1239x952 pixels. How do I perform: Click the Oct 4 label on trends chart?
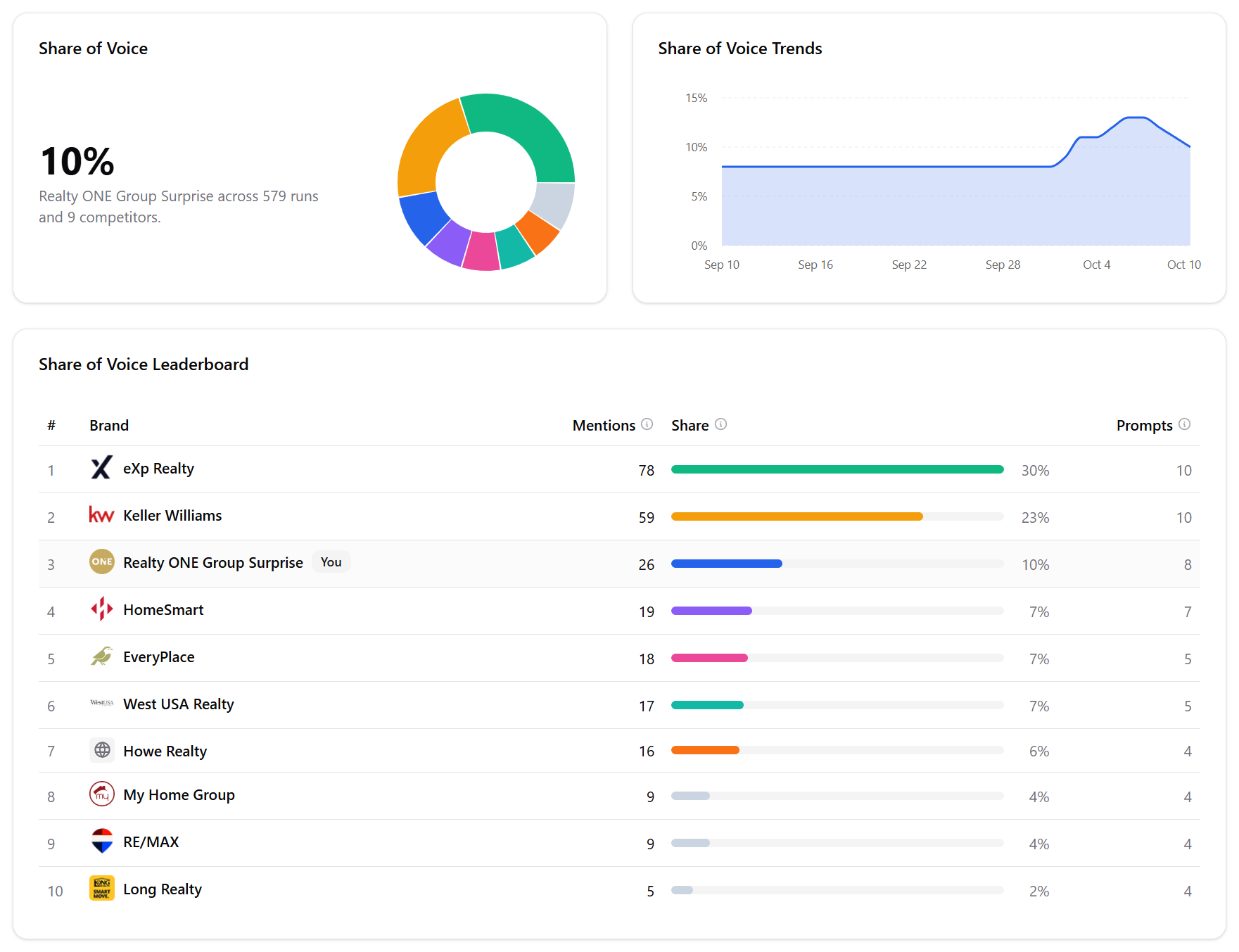pyautogui.click(x=1097, y=265)
